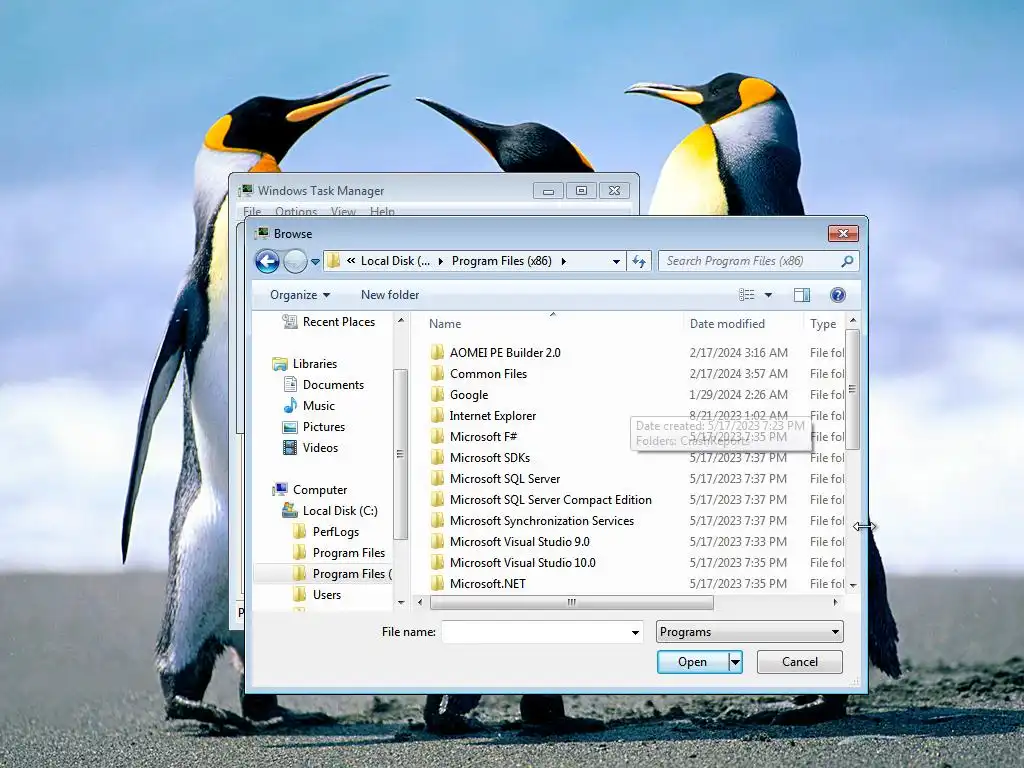Sort the list by Date modified column
The width and height of the screenshot is (1024, 768).
(x=727, y=324)
